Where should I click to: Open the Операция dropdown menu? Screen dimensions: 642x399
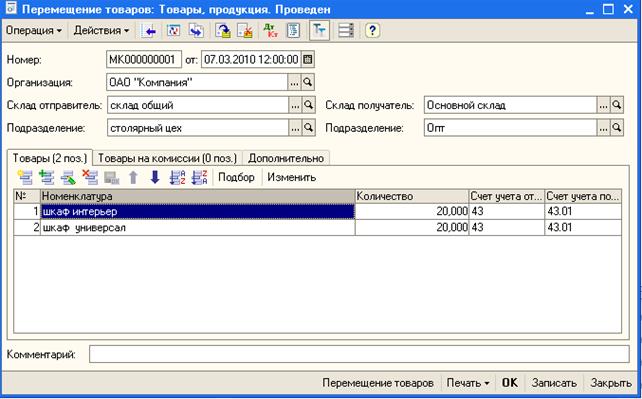coord(34,31)
